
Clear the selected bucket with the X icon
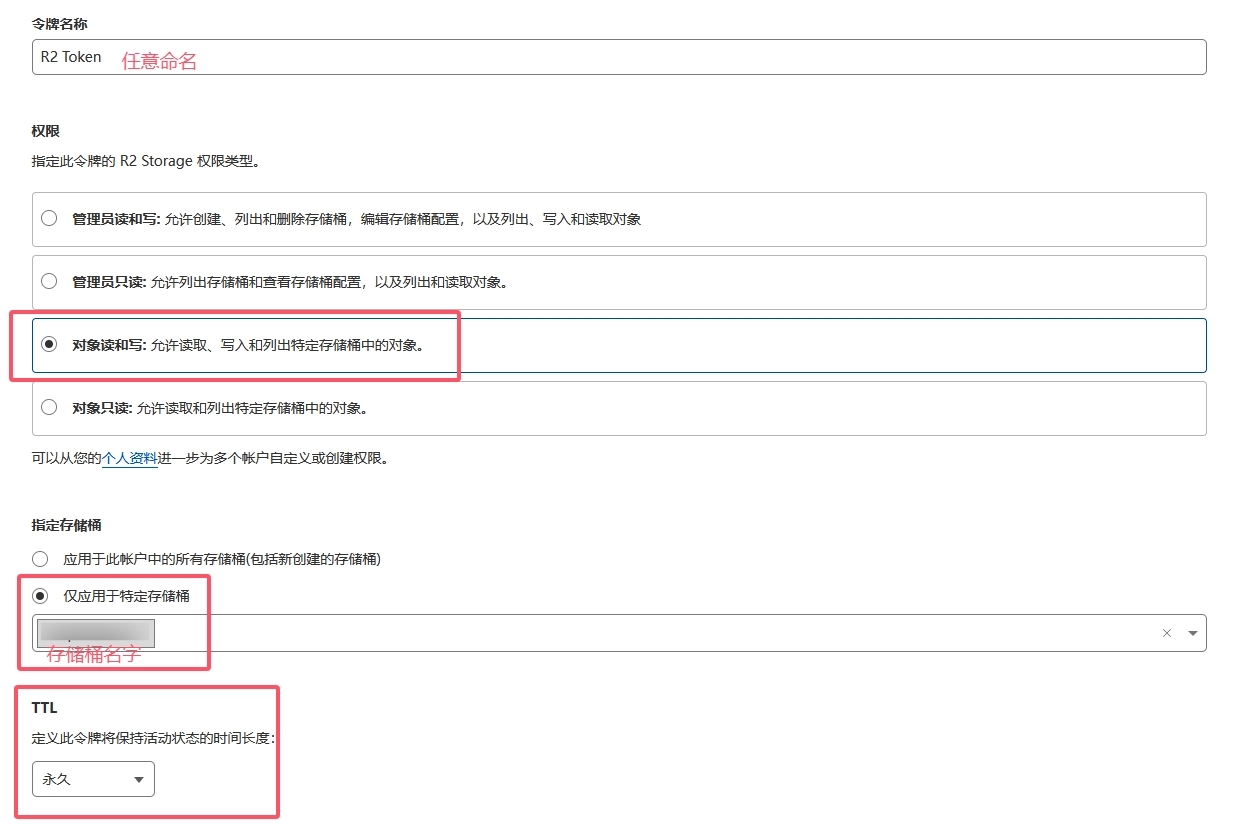click(x=1166, y=633)
